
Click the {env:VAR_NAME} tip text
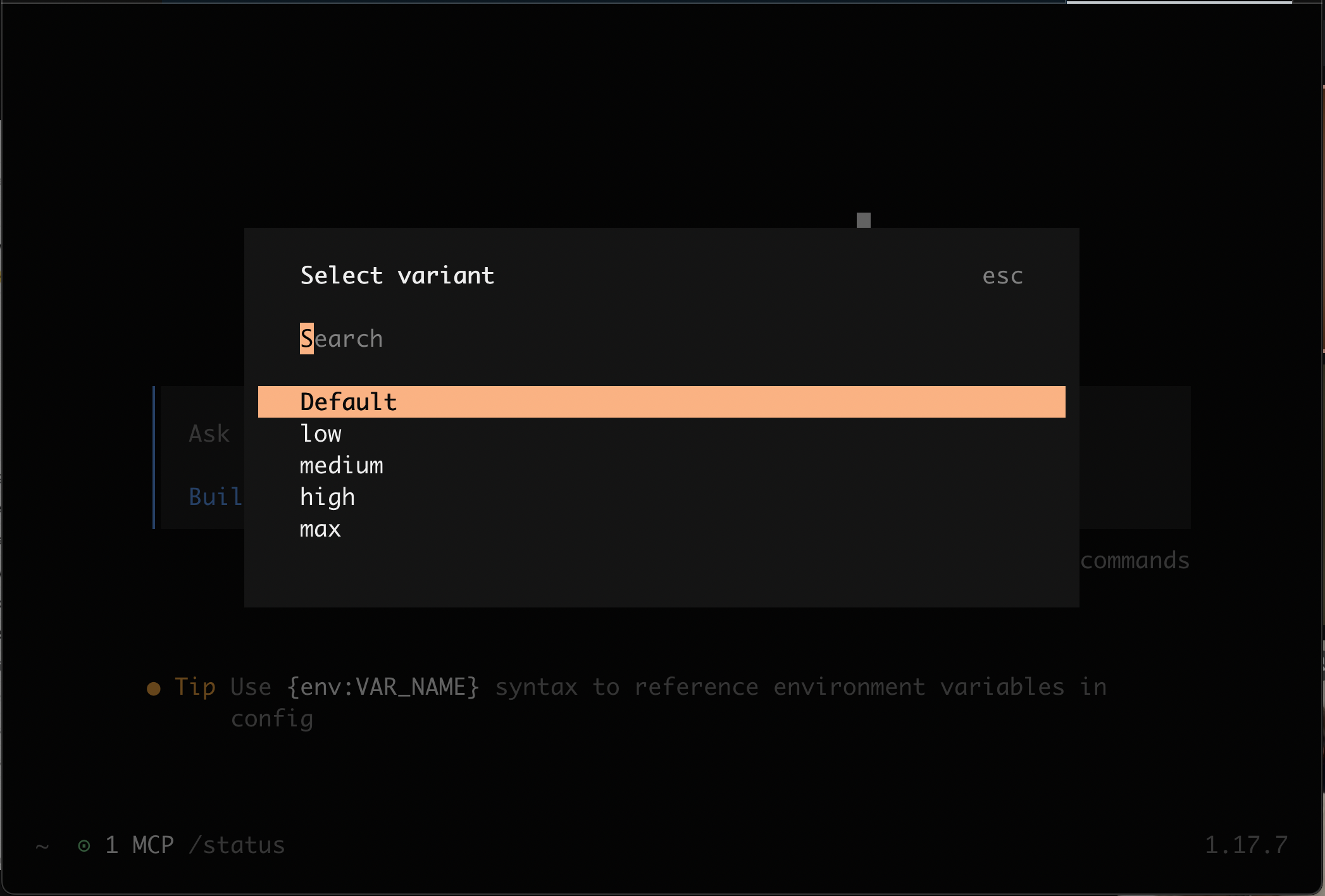tap(383, 687)
